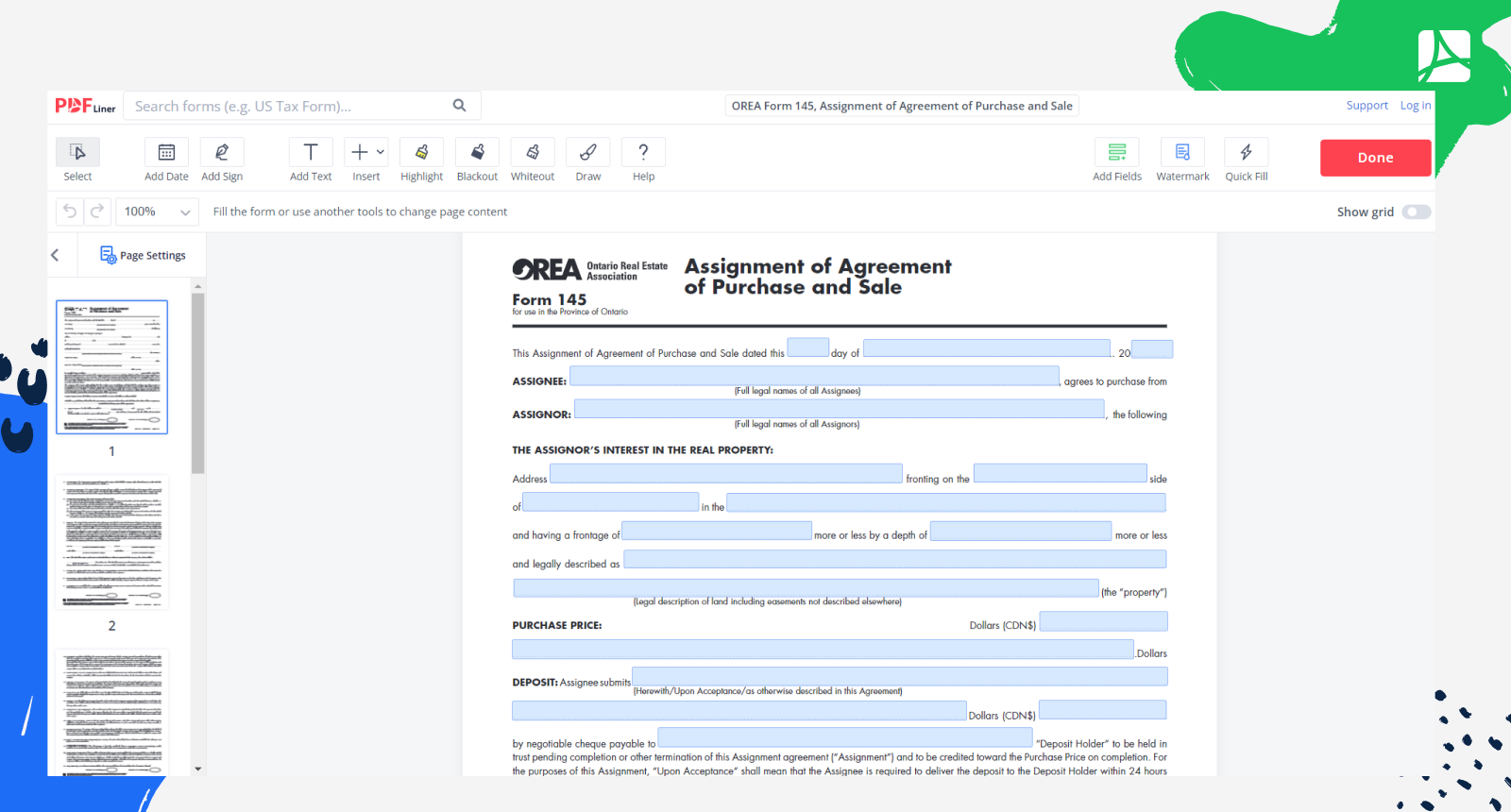Click thumbnail scrollbar down arrow

pos(197,769)
